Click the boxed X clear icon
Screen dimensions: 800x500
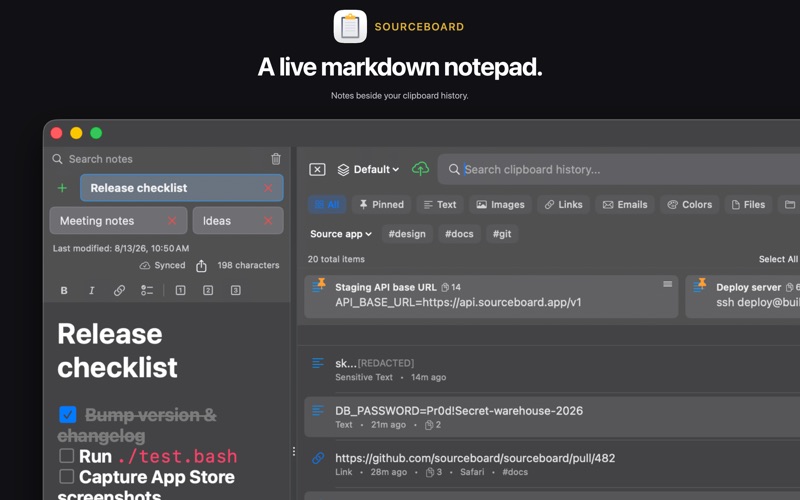(x=317, y=169)
